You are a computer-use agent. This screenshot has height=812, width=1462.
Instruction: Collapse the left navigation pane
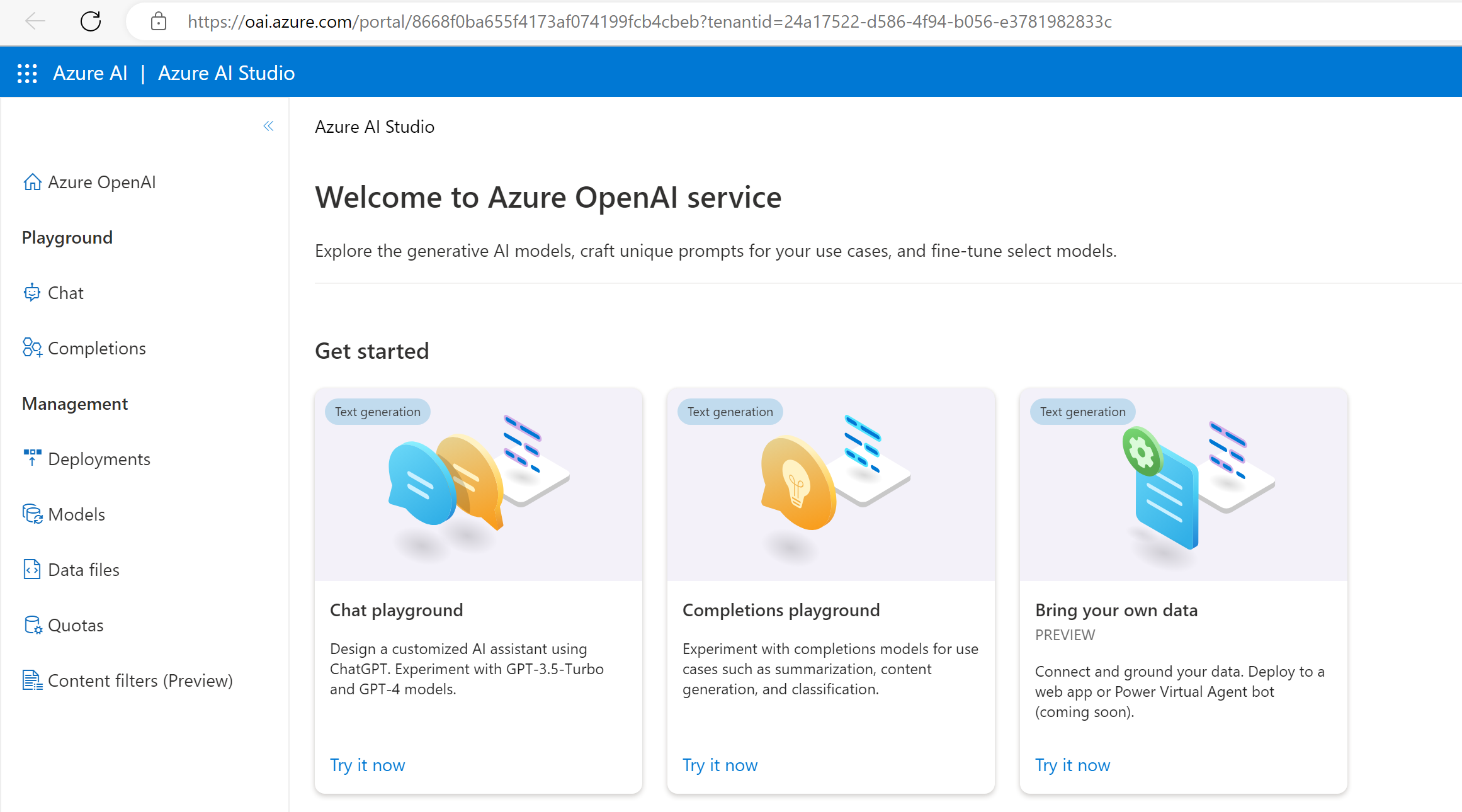[x=268, y=126]
